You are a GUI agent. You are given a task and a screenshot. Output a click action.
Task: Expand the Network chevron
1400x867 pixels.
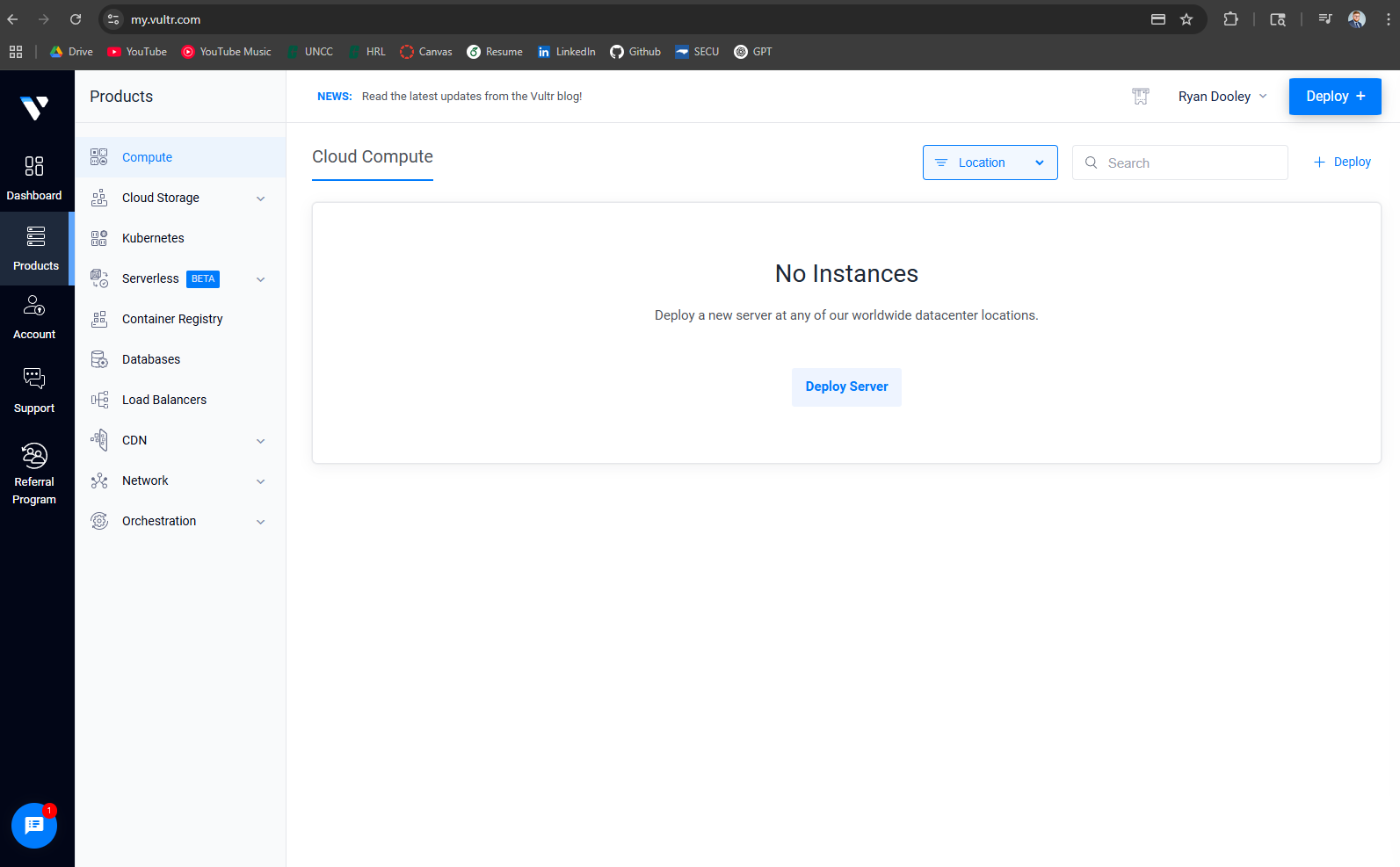click(x=261, y=481)
